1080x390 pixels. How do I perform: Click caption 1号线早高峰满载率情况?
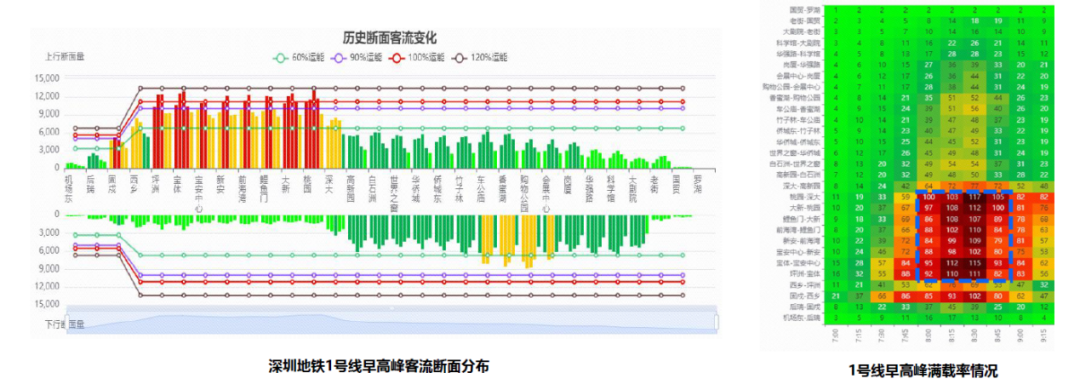(922, 370)
